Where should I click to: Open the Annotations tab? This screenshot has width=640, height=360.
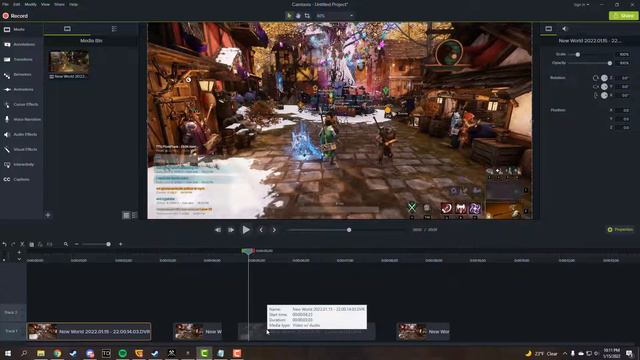pyautogui.click(x=22, y=44)
